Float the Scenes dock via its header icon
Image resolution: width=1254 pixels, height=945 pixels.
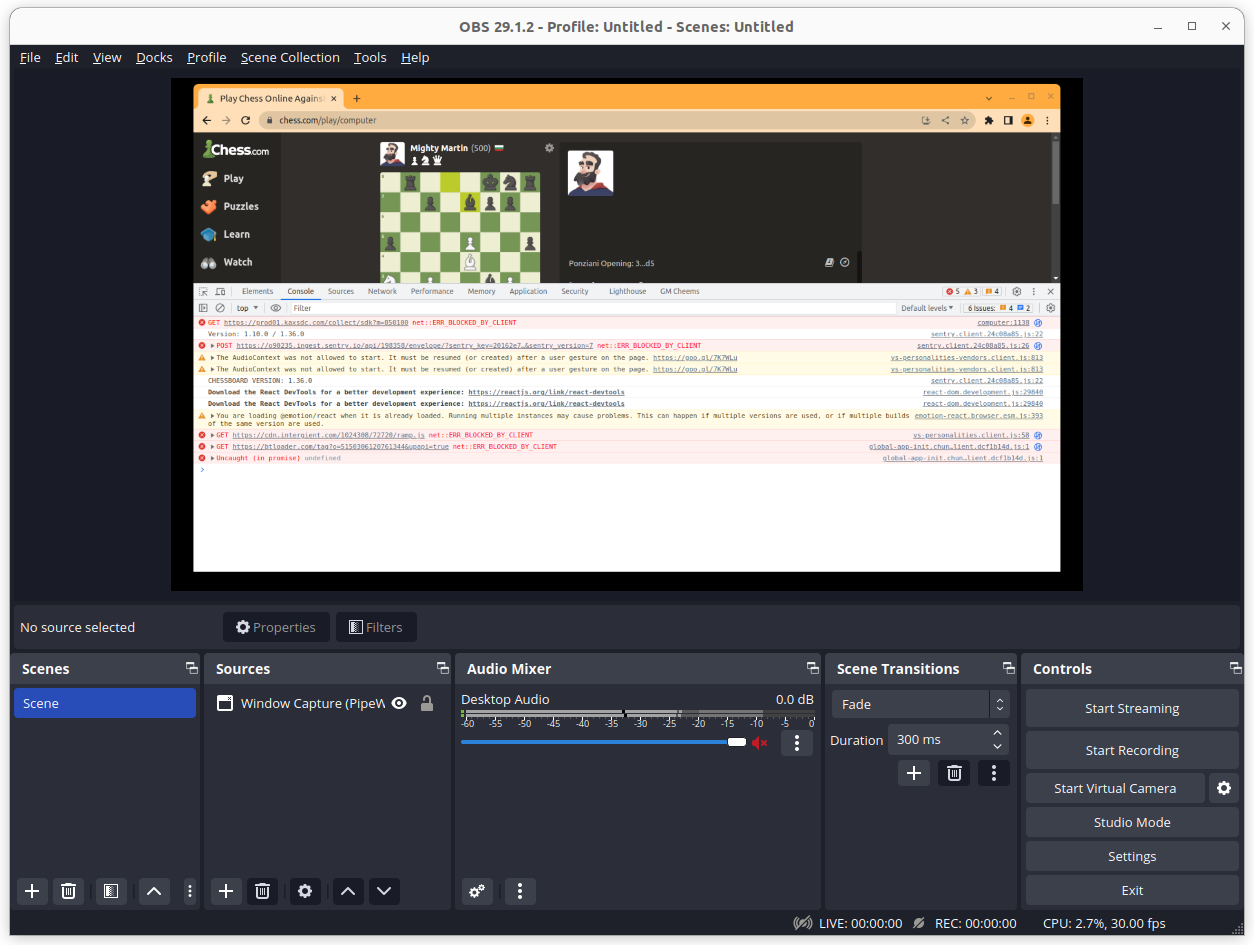[x=191, y=668]
